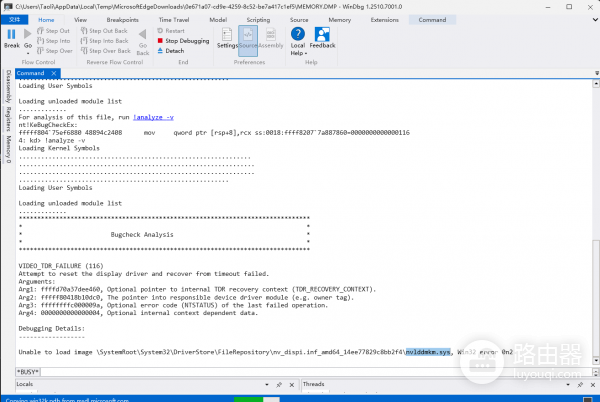The image size is (600, 402).
Task: Open the Source ribbon tab
Action: pyautogui.click(x=299, y=20)
